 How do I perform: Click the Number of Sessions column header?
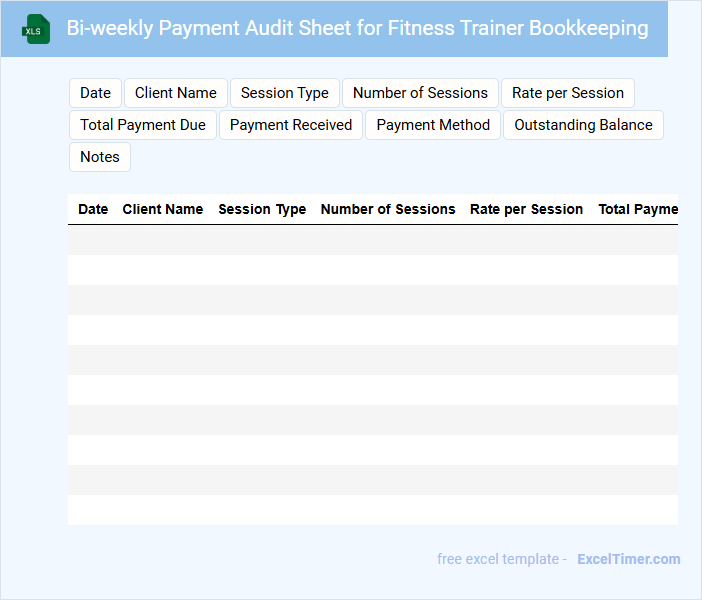coord(388,210)
